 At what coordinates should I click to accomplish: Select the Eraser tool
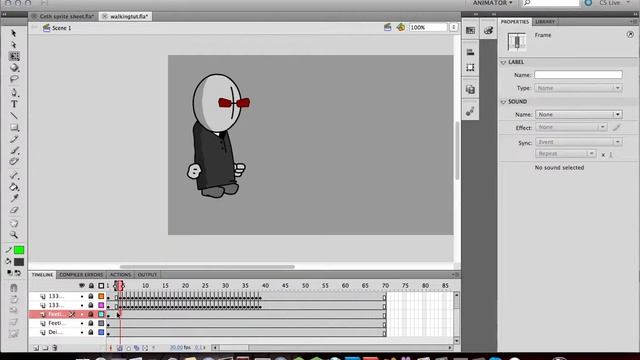pos(14,210)
